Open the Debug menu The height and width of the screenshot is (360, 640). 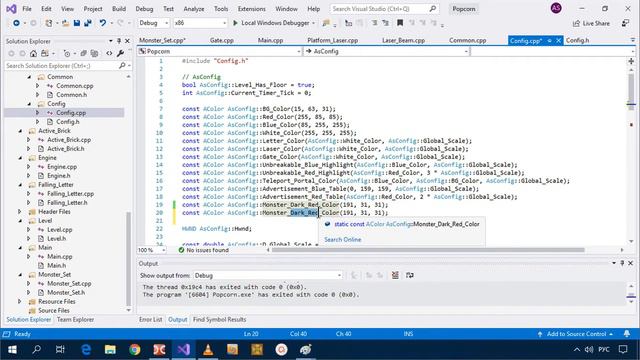[144, 9]
